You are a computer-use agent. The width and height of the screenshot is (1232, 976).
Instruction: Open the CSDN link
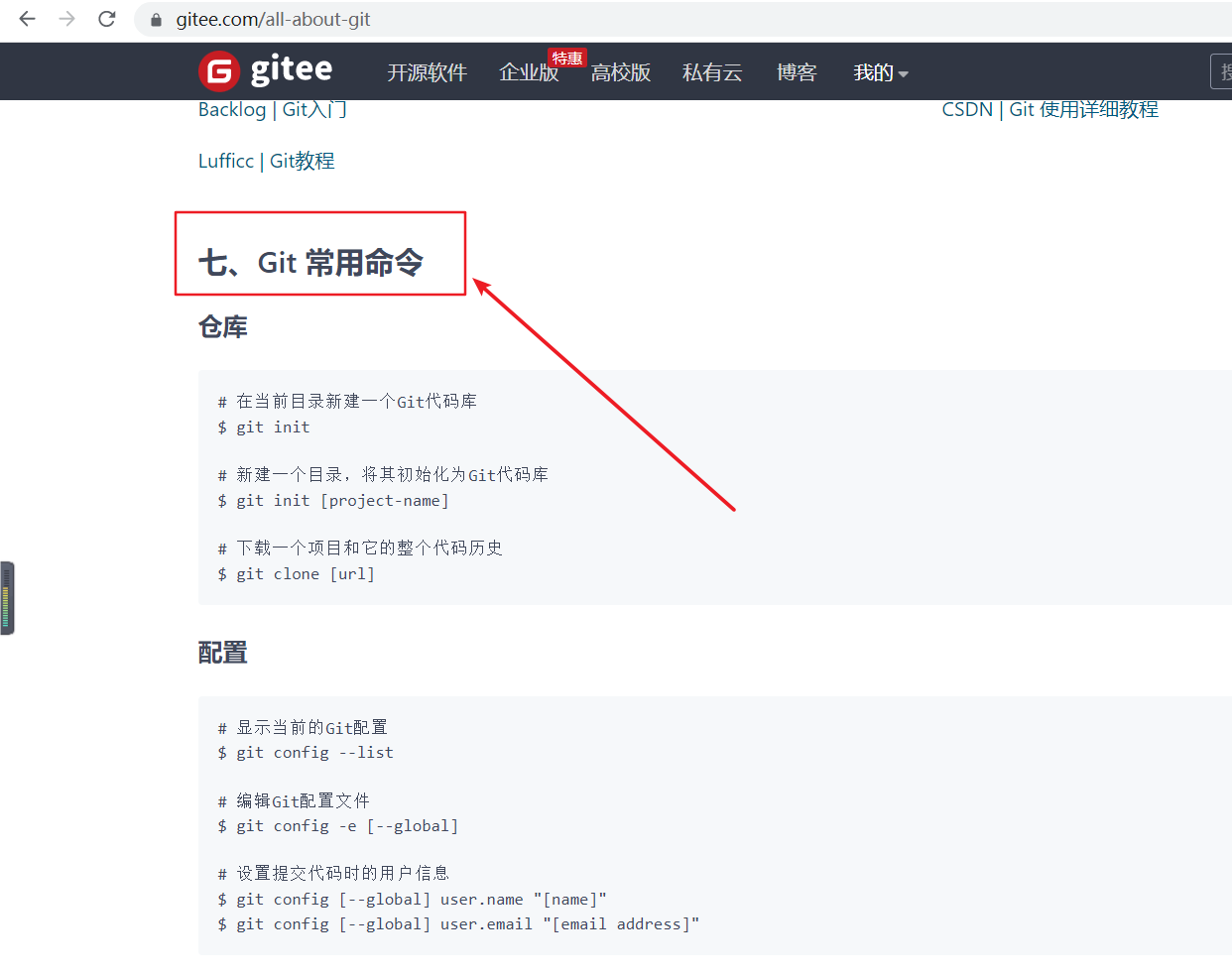coord(966,109)
